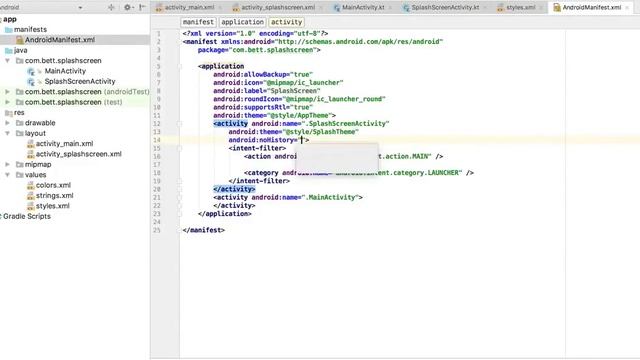Expand com.bett.splashscreen (androidTest) package

tap(7, 91)
